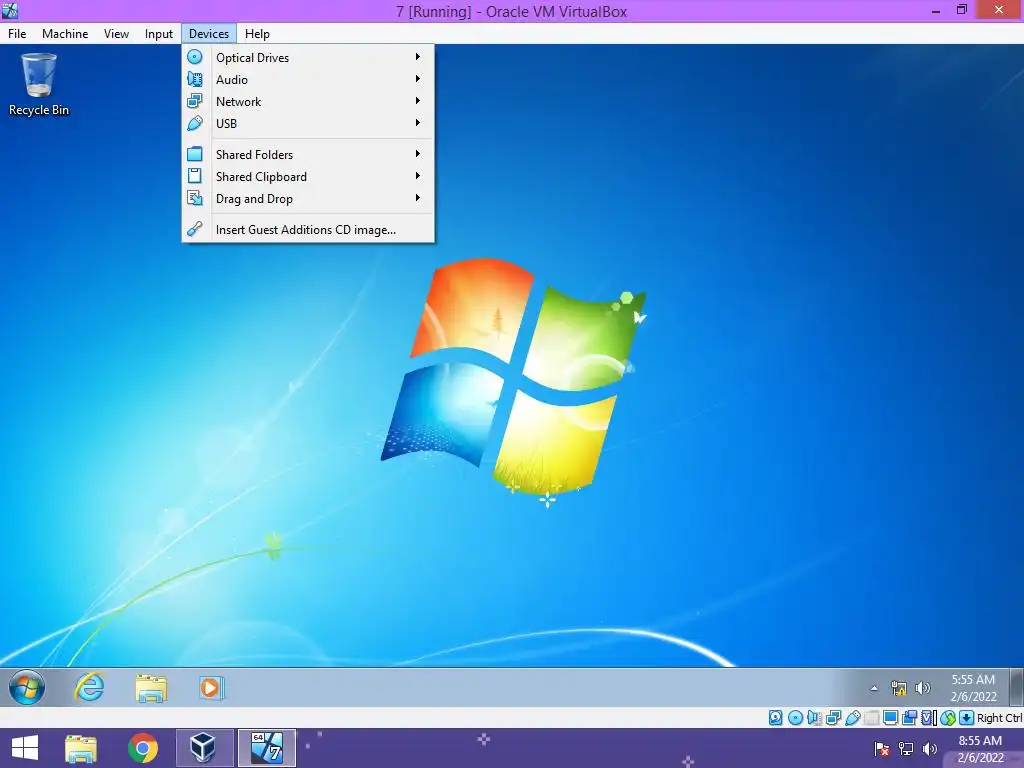Click the optical disc icon beside Optical Drives
Image resolution: width=1024 pixels, height=768 pixels.
coord(195,57)
